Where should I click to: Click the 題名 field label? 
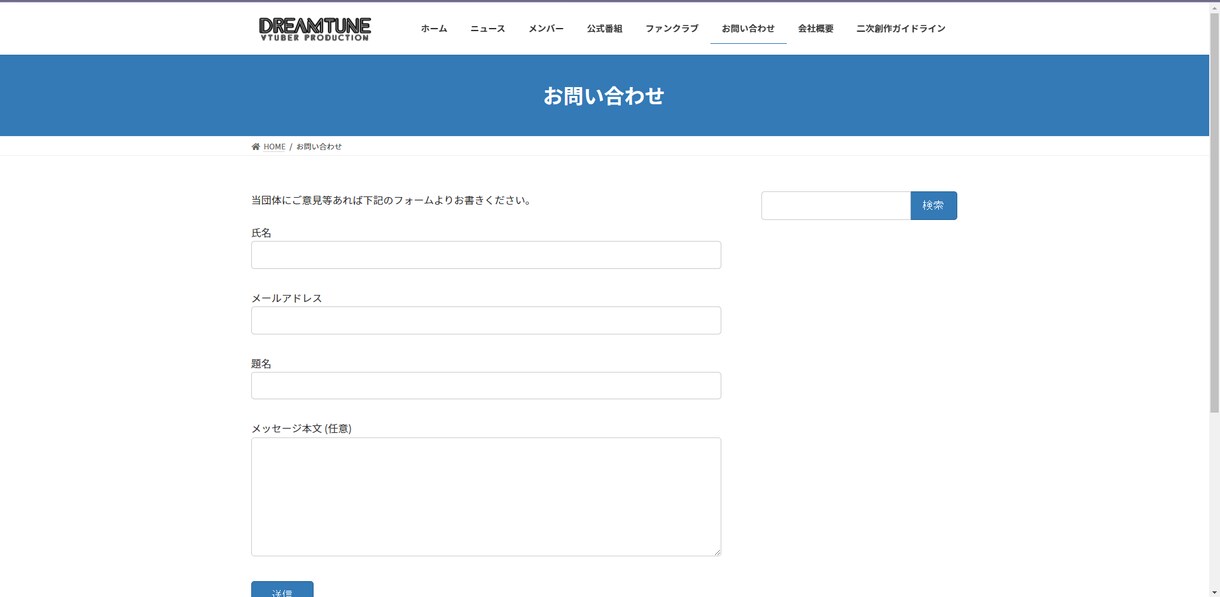click(261, 364)
